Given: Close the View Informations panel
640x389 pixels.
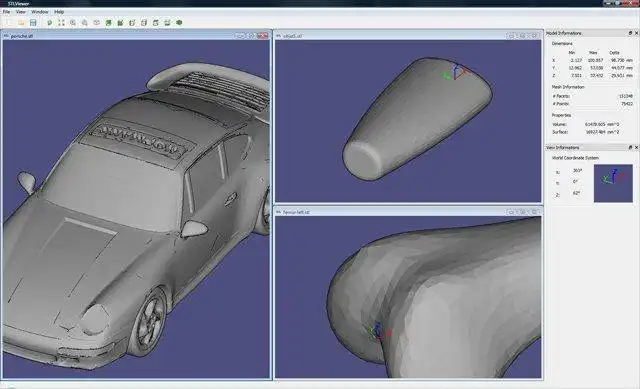Looking at the screenshot, I should [x=636, y=147].
